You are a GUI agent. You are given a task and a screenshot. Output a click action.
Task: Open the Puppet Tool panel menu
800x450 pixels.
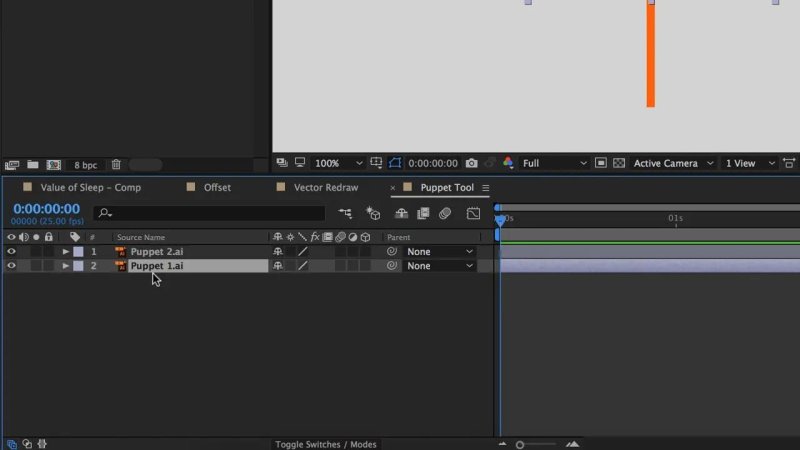[486, 188]
